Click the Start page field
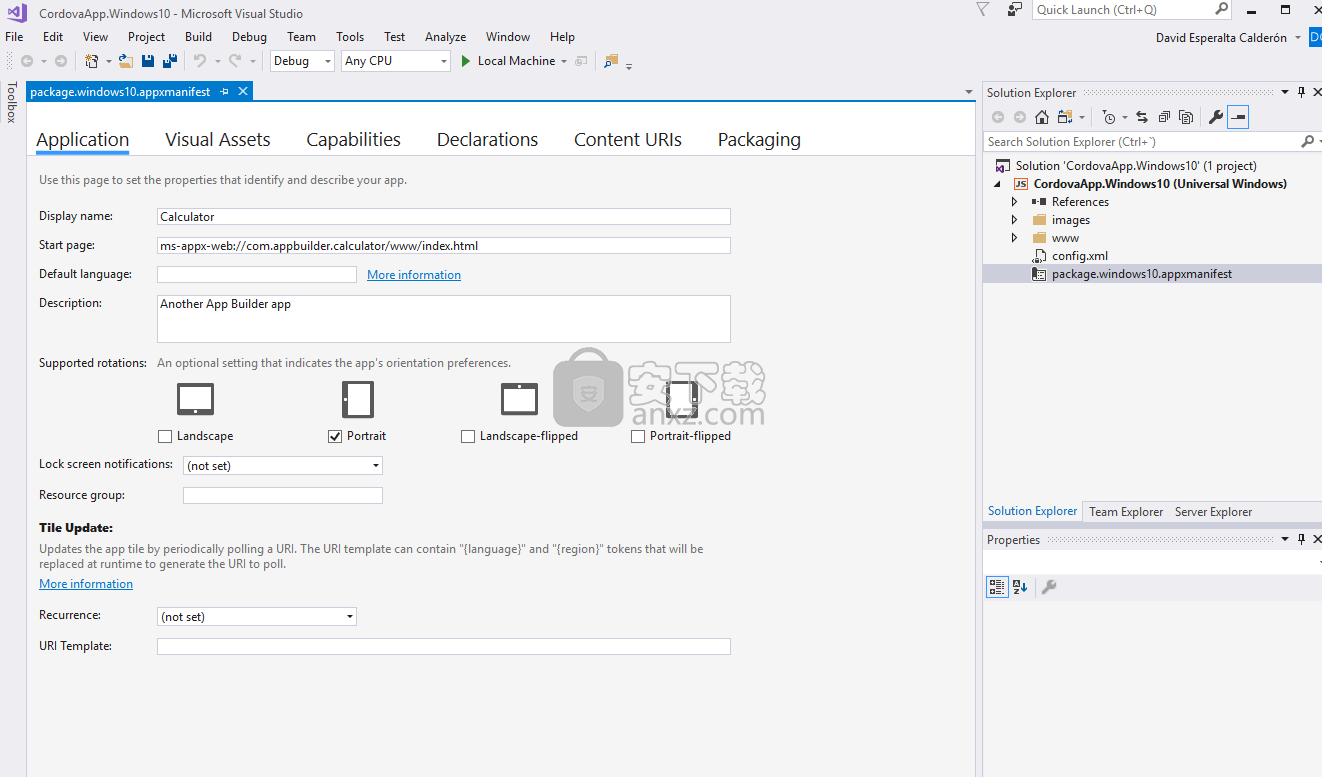This screenshot has width=1322, height=777. click(x=444, y=245)
